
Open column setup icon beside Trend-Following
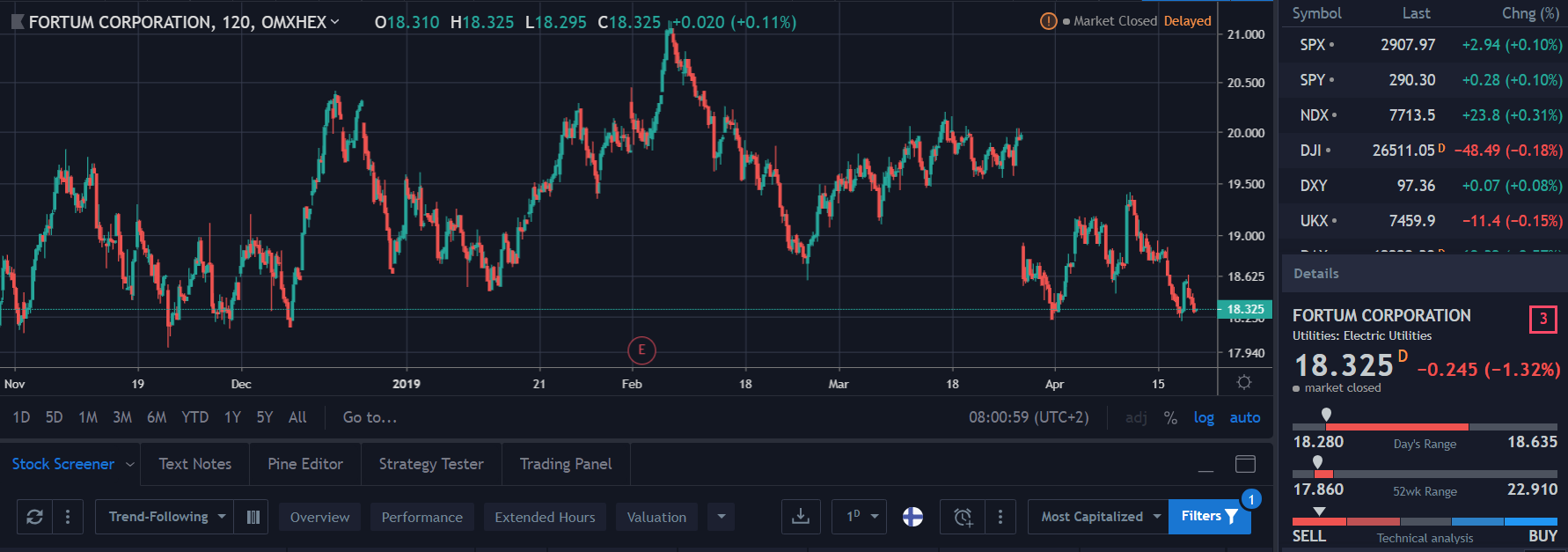(x=253, y=517)
